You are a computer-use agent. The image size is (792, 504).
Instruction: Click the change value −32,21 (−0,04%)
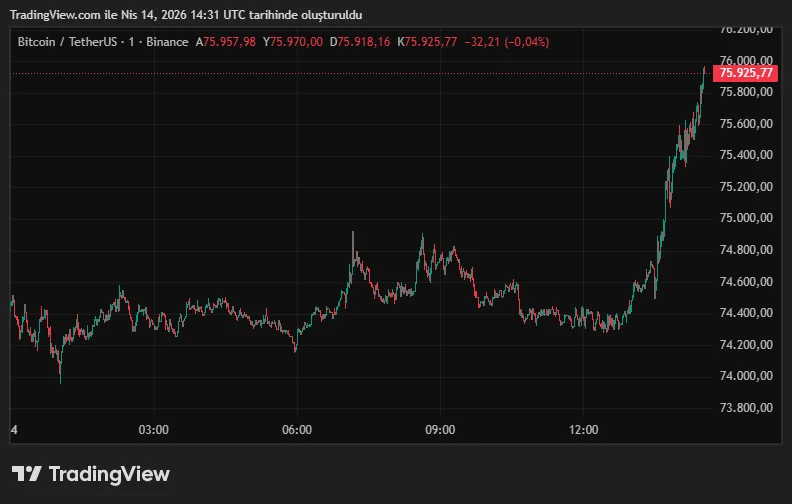pos(507,42)
